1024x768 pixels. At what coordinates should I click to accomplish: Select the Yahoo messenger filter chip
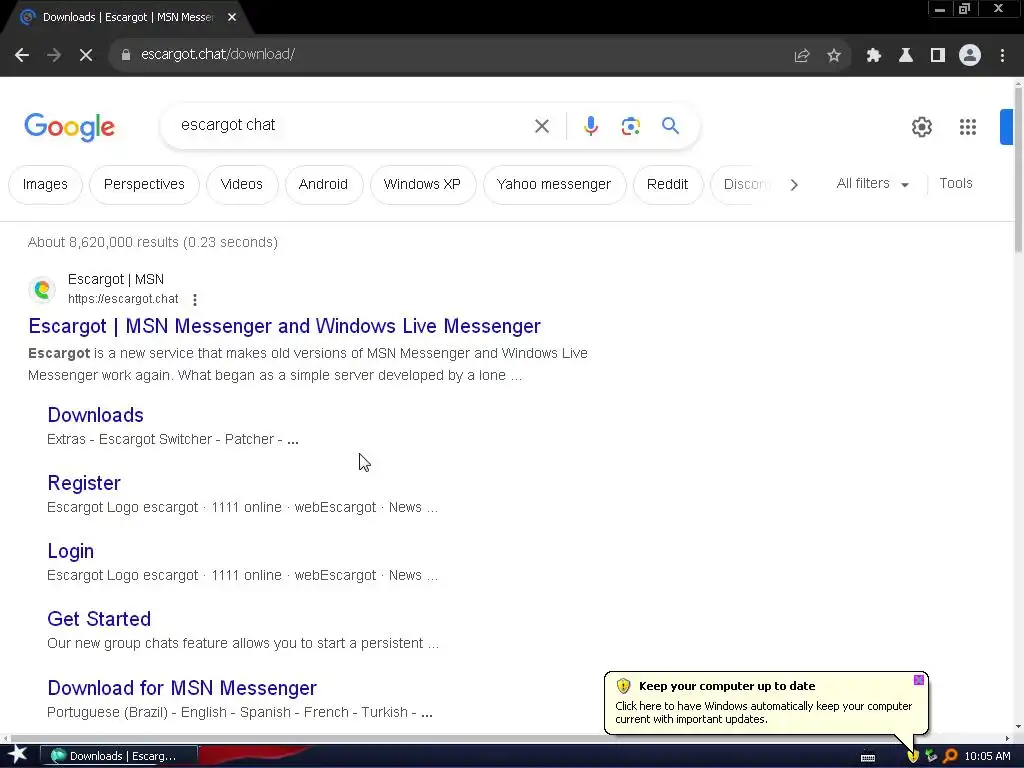pos(554,184)
